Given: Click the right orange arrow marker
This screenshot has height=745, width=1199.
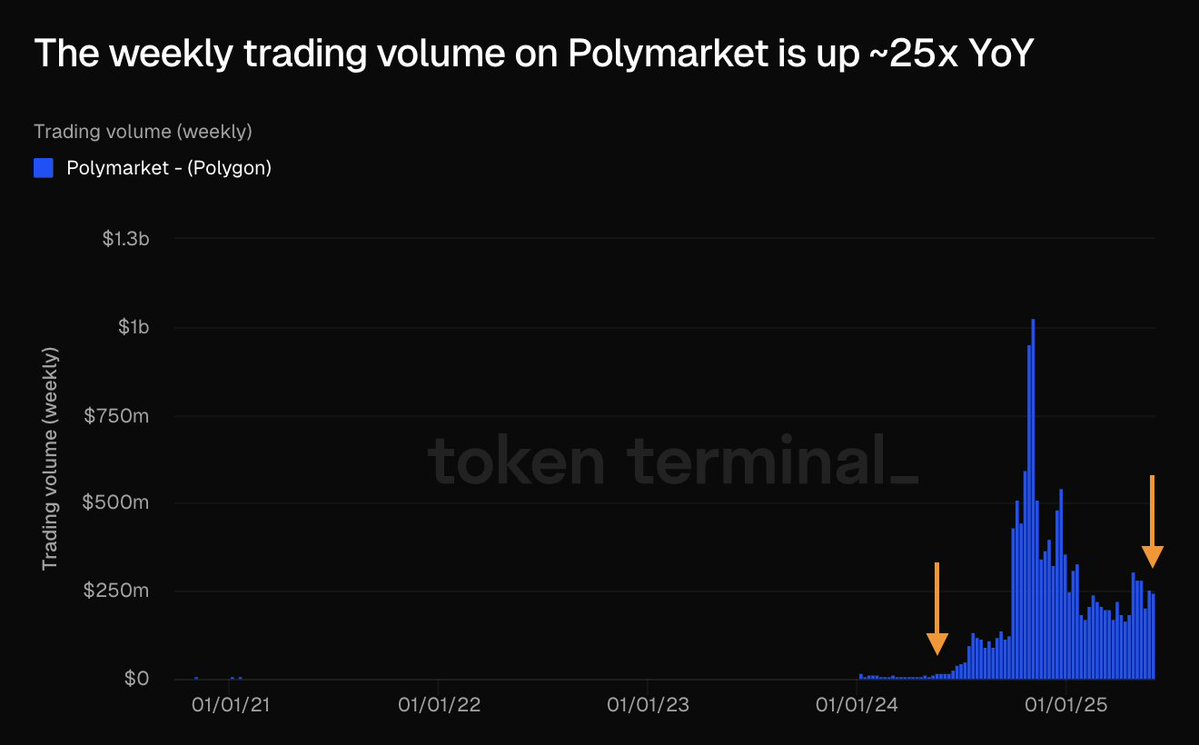Looking at the screenshot, I should click(1152, 522).
